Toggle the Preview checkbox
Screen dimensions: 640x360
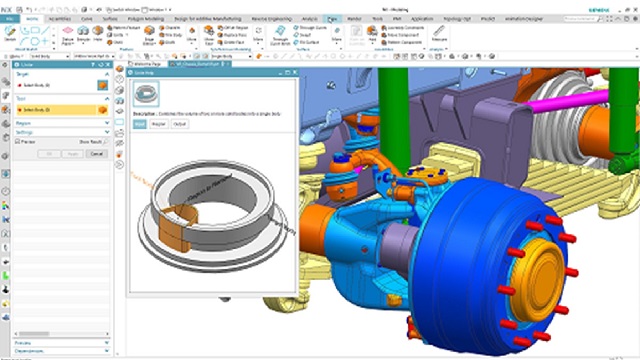pyautogui.click(x=18, y=142)
